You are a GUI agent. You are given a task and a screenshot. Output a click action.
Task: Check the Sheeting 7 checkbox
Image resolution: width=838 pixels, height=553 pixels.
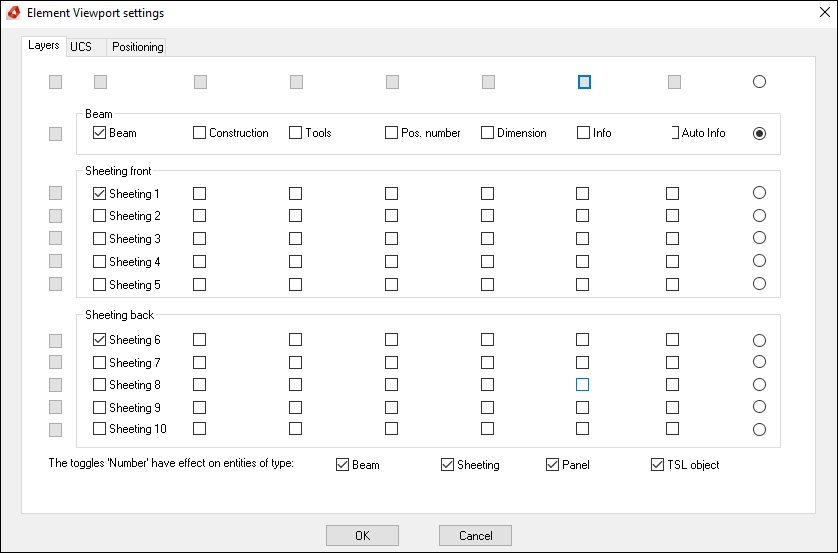(99, 362)
